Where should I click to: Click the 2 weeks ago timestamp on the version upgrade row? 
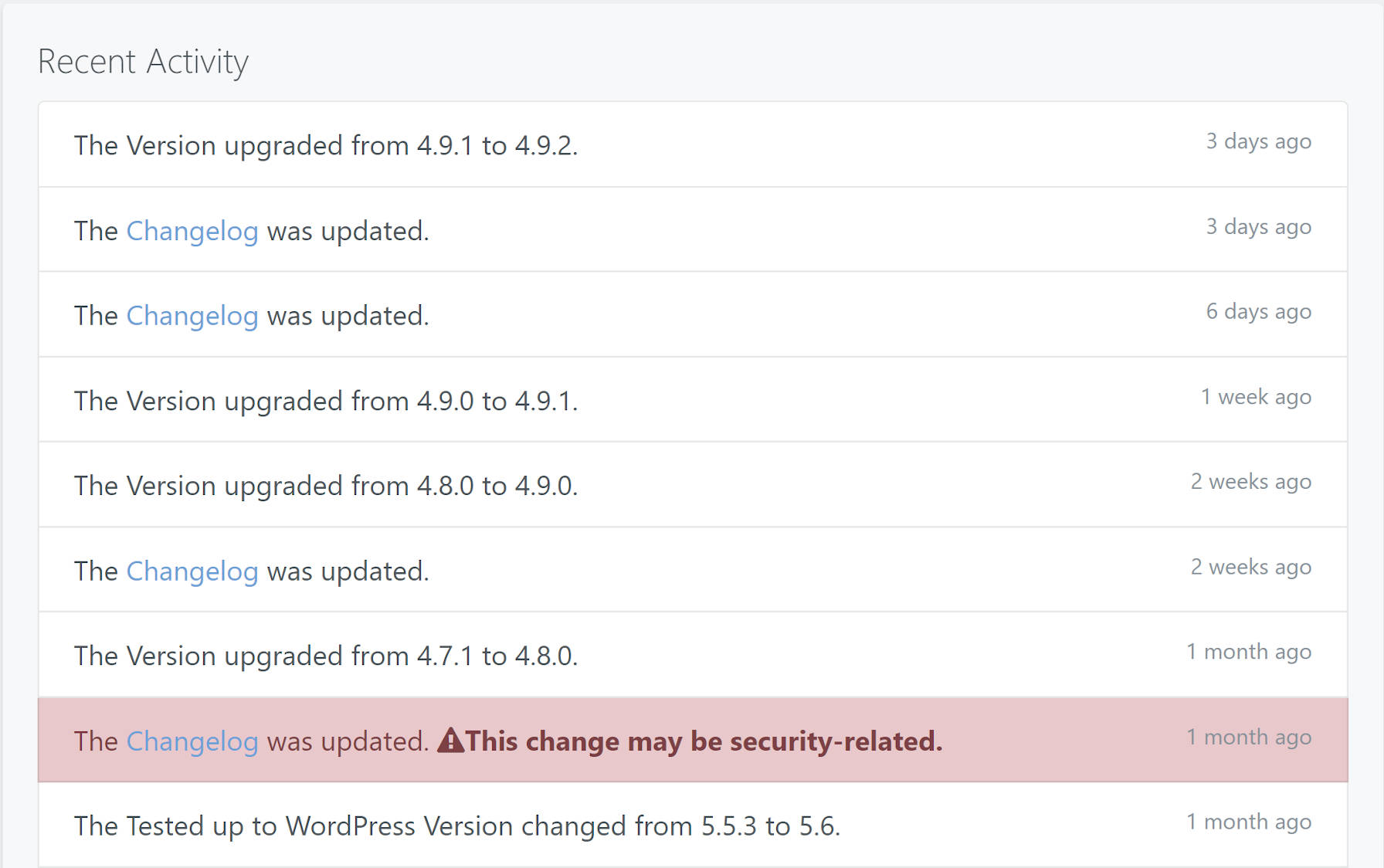[x=1251, y=481]
